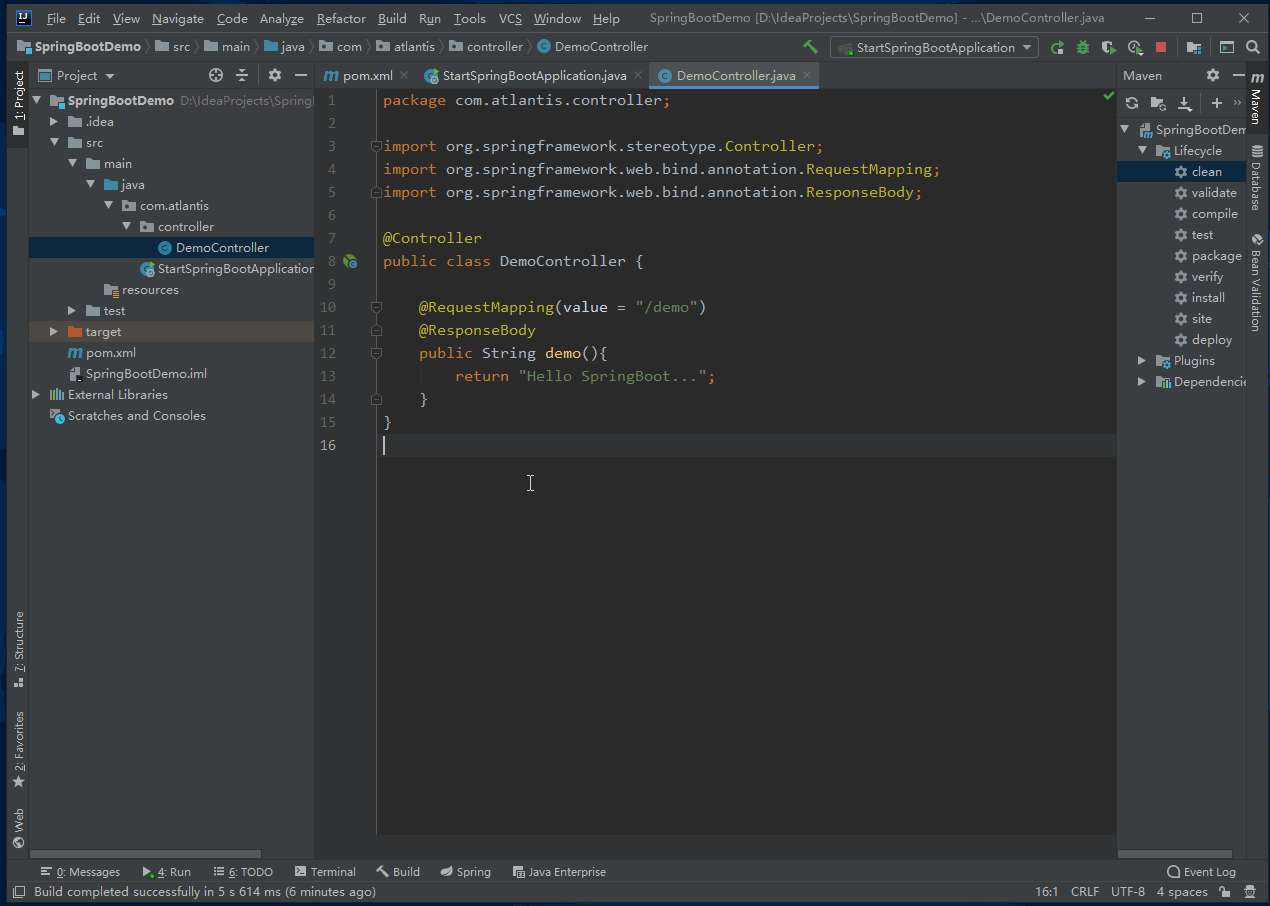Switch to StartSpringBootApplication.java tab
Viewport: 1270px width, 906px height.
click(534, 75)
